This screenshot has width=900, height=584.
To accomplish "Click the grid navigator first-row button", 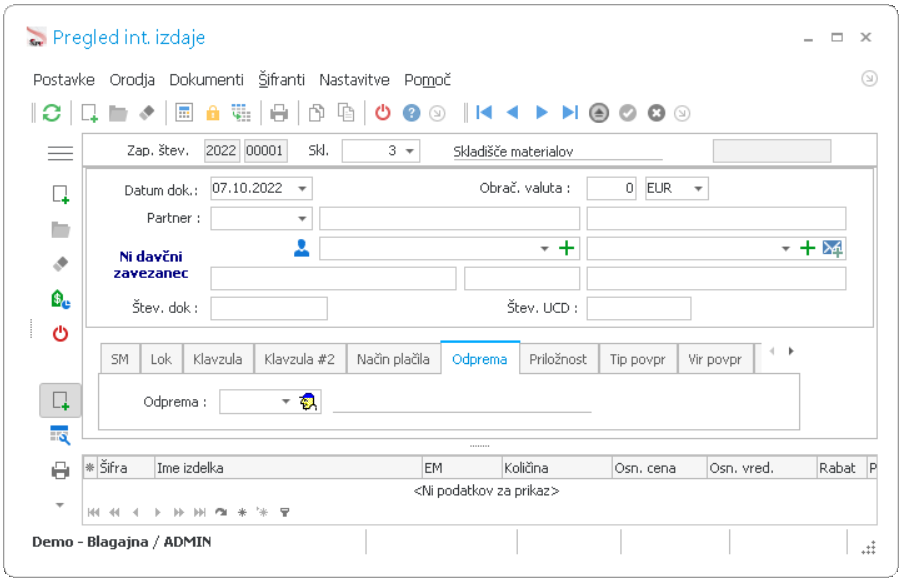I will pyautogui.click(x=94, y=512).
